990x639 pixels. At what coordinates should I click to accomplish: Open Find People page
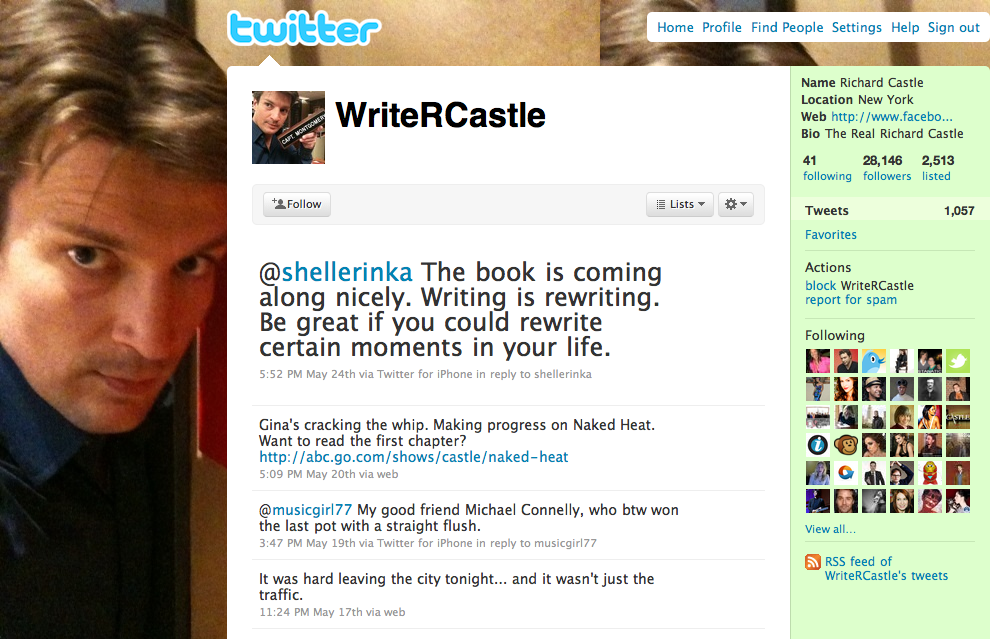[787, 27]
